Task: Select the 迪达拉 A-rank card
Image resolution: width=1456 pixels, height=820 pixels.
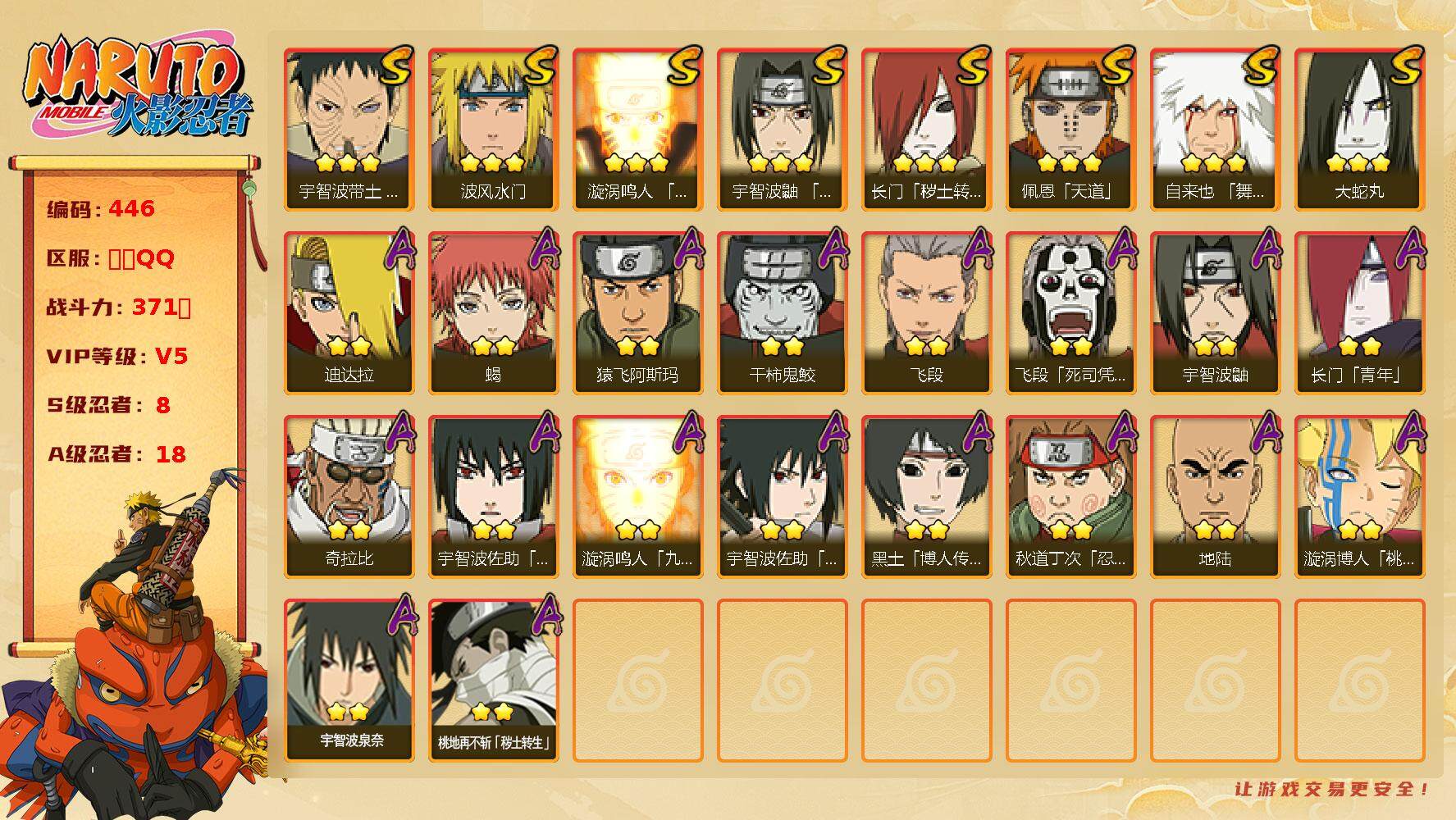Action: tap(349, 313)
